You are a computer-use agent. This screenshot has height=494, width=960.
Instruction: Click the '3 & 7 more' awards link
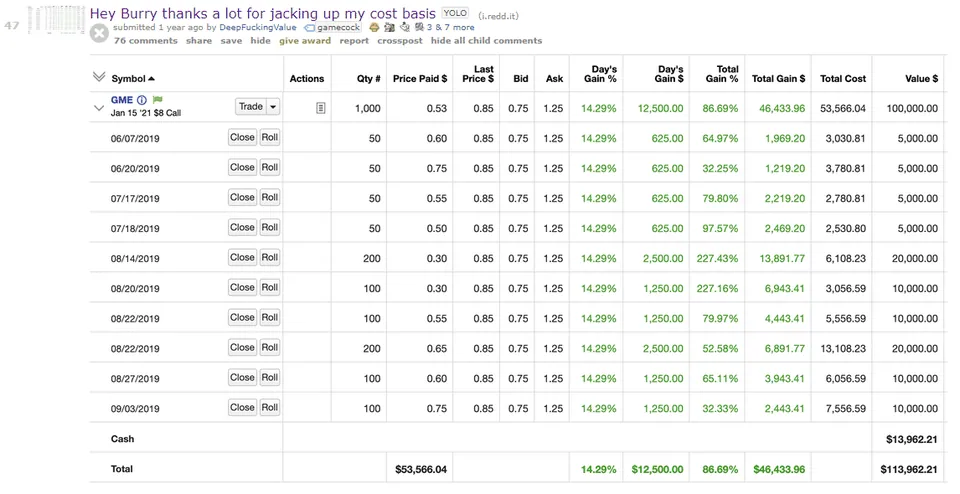pos(451,28)
